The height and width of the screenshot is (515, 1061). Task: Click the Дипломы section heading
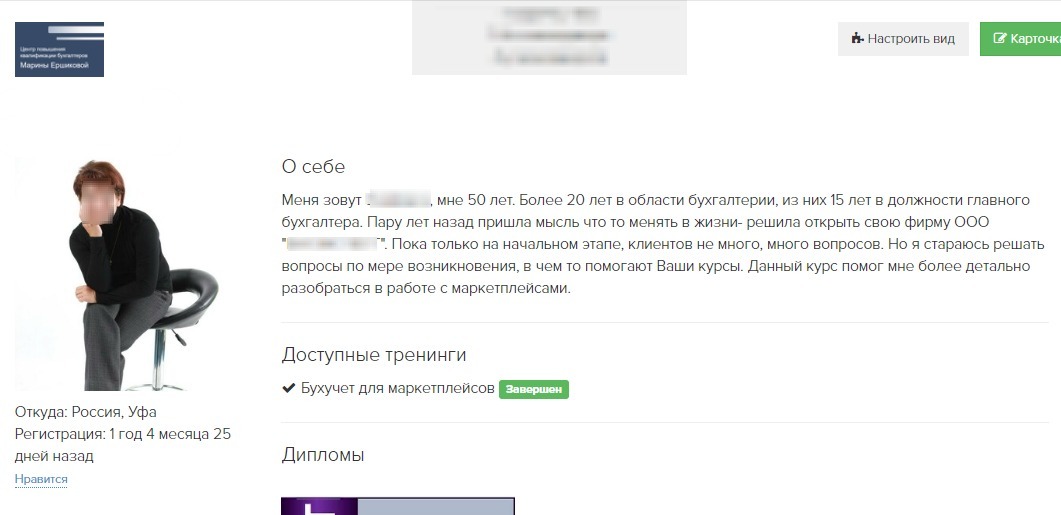click(x=323, y=455)
